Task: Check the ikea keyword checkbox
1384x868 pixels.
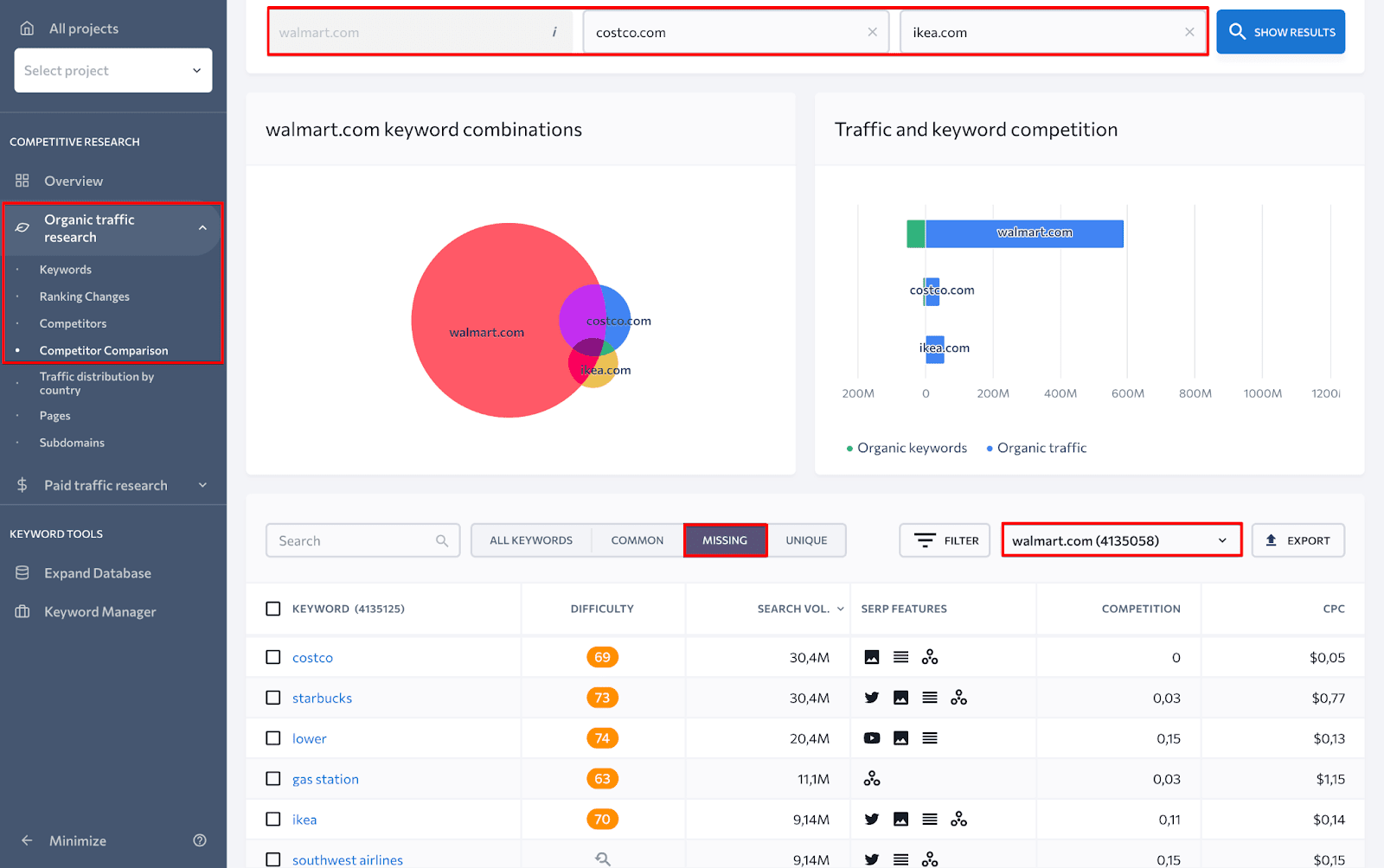Action: click(273, 820)
